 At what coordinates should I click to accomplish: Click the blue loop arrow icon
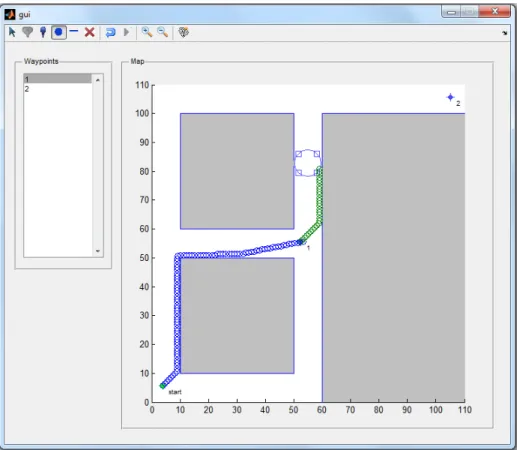[x=110, y=32]
